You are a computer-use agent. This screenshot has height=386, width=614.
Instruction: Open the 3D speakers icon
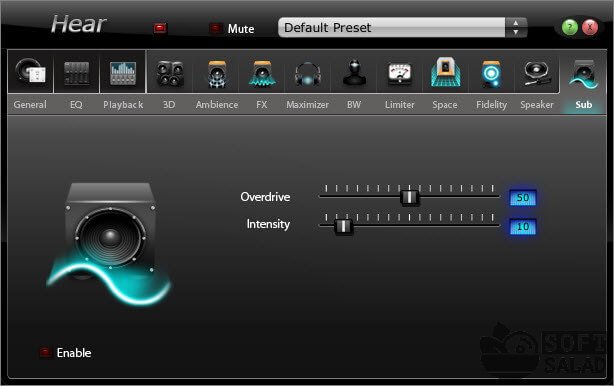[x=170, y=73]
